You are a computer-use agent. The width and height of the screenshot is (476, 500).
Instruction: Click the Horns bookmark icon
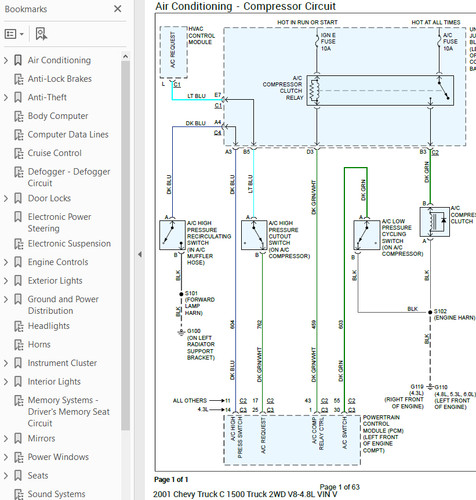click(x=19, y=345)
